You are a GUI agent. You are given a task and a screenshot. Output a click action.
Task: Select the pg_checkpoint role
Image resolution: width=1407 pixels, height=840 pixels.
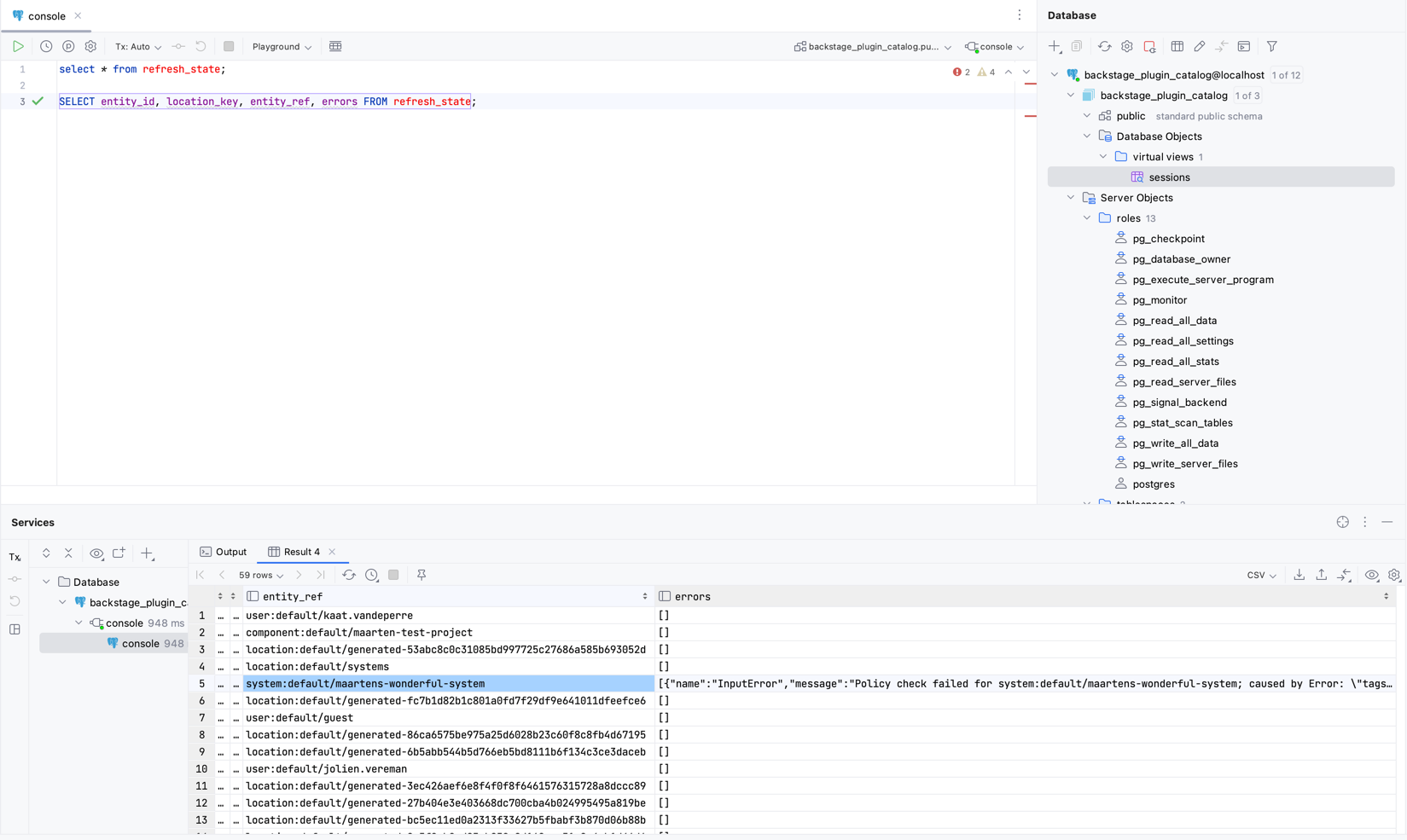tap(1168, 239)
